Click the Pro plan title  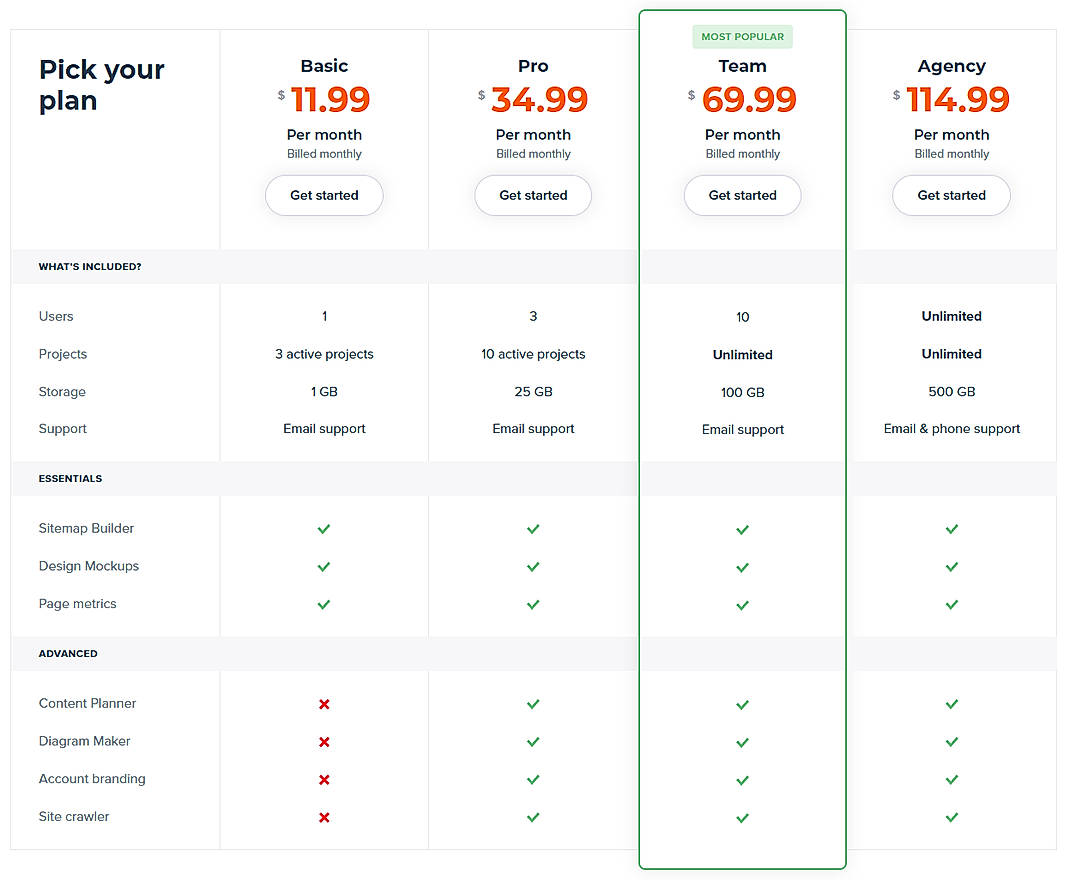(x=533, y=66)
